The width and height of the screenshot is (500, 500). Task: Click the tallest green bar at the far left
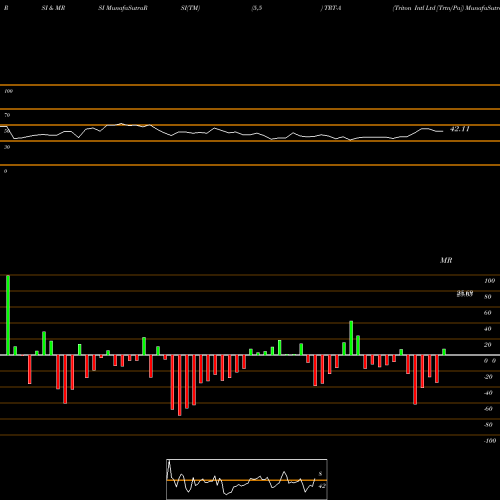(8, 315)
